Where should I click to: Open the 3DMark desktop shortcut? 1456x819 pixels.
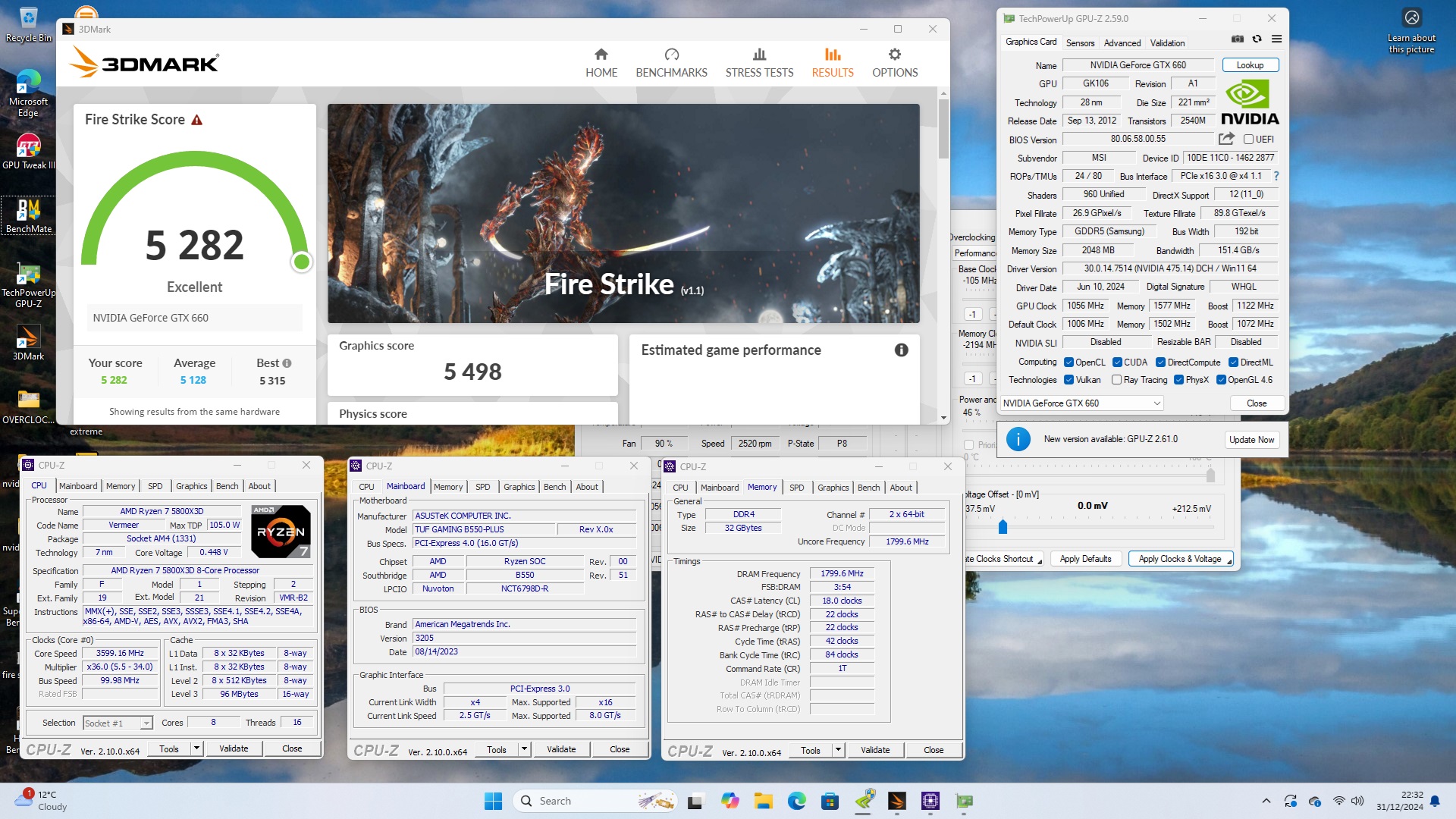click(28, 343)
